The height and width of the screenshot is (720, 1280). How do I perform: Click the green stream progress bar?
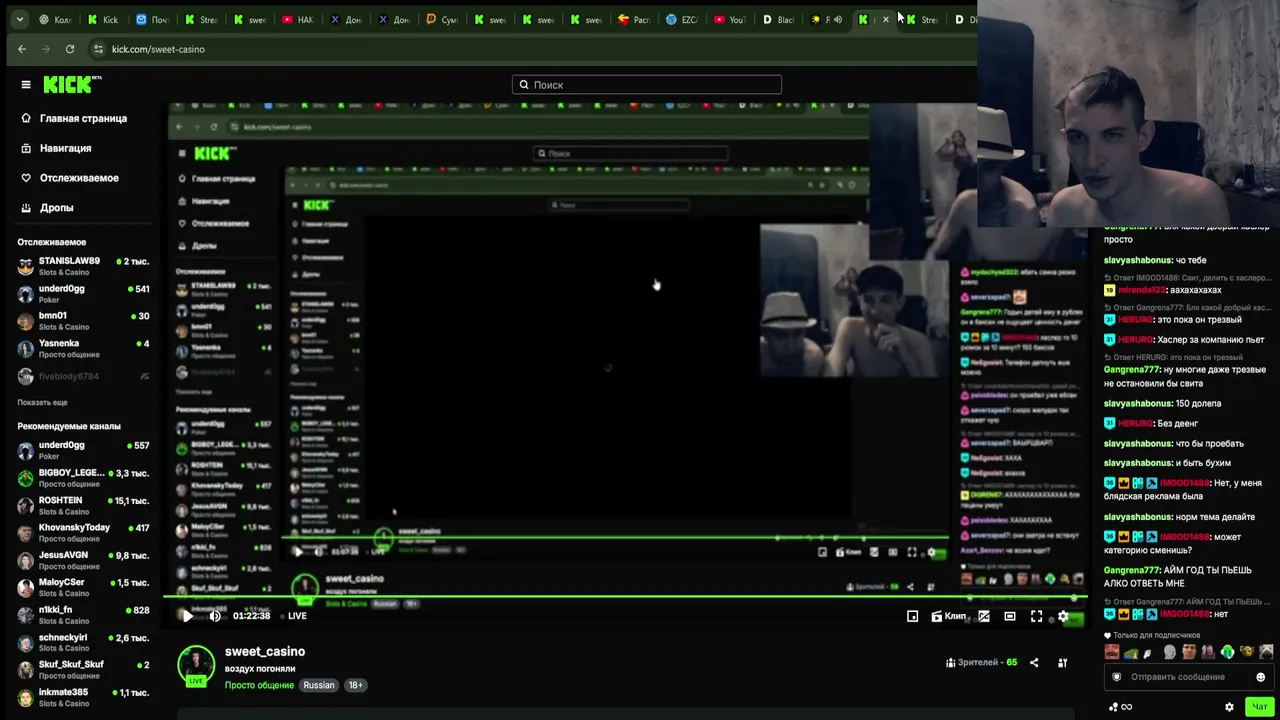[x=625, y=598]
